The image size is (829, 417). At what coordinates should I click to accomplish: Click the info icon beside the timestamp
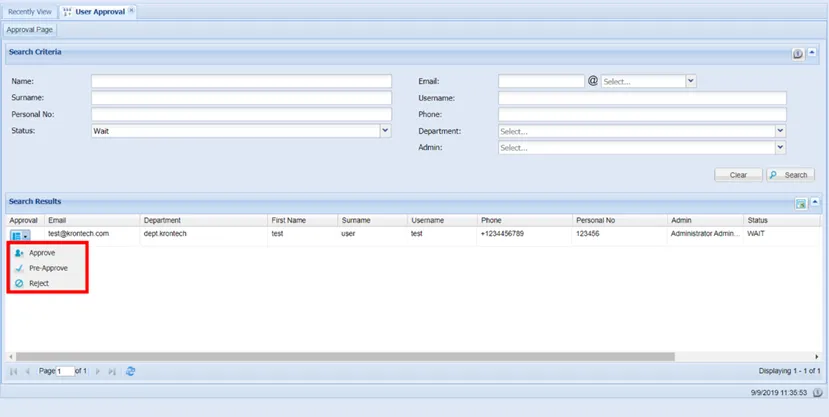click(x=817, y=393)
